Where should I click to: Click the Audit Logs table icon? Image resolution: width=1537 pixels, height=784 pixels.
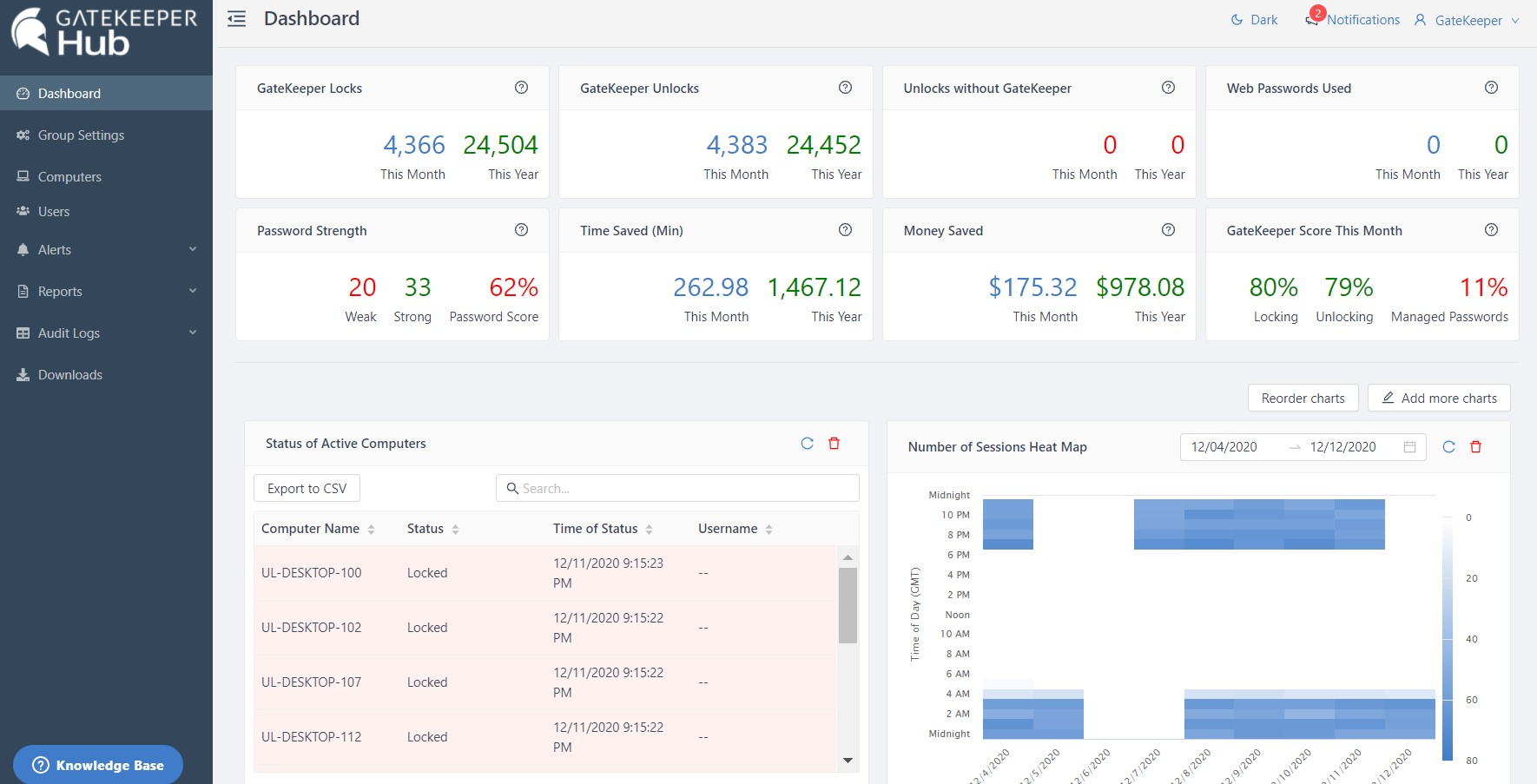coord(23,333)
